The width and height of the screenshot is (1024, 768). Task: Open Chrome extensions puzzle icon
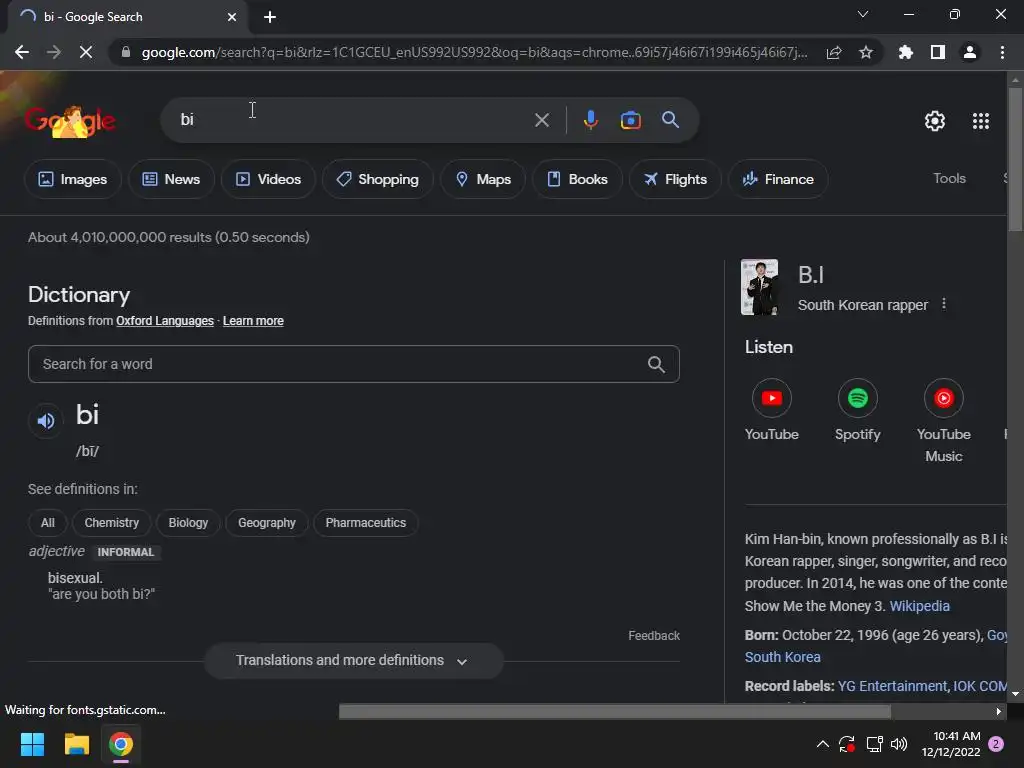(x=906, y=52)
